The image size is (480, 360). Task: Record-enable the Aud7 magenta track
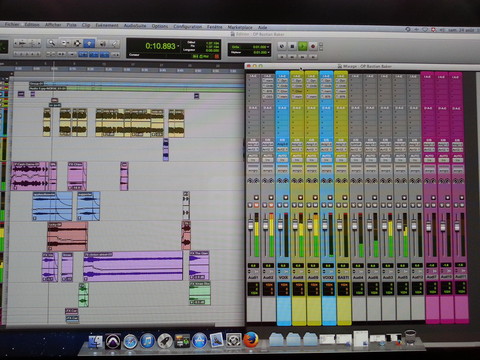pos(433,198)
